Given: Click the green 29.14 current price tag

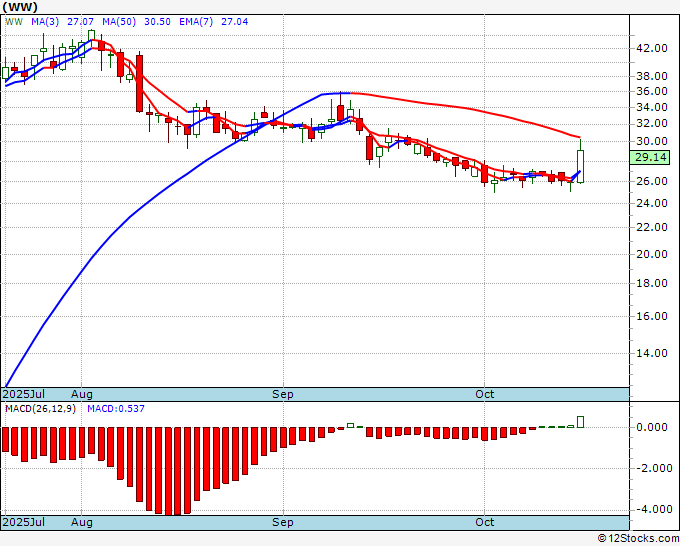Looking at the screenshot, I should (x=649, y=157).
